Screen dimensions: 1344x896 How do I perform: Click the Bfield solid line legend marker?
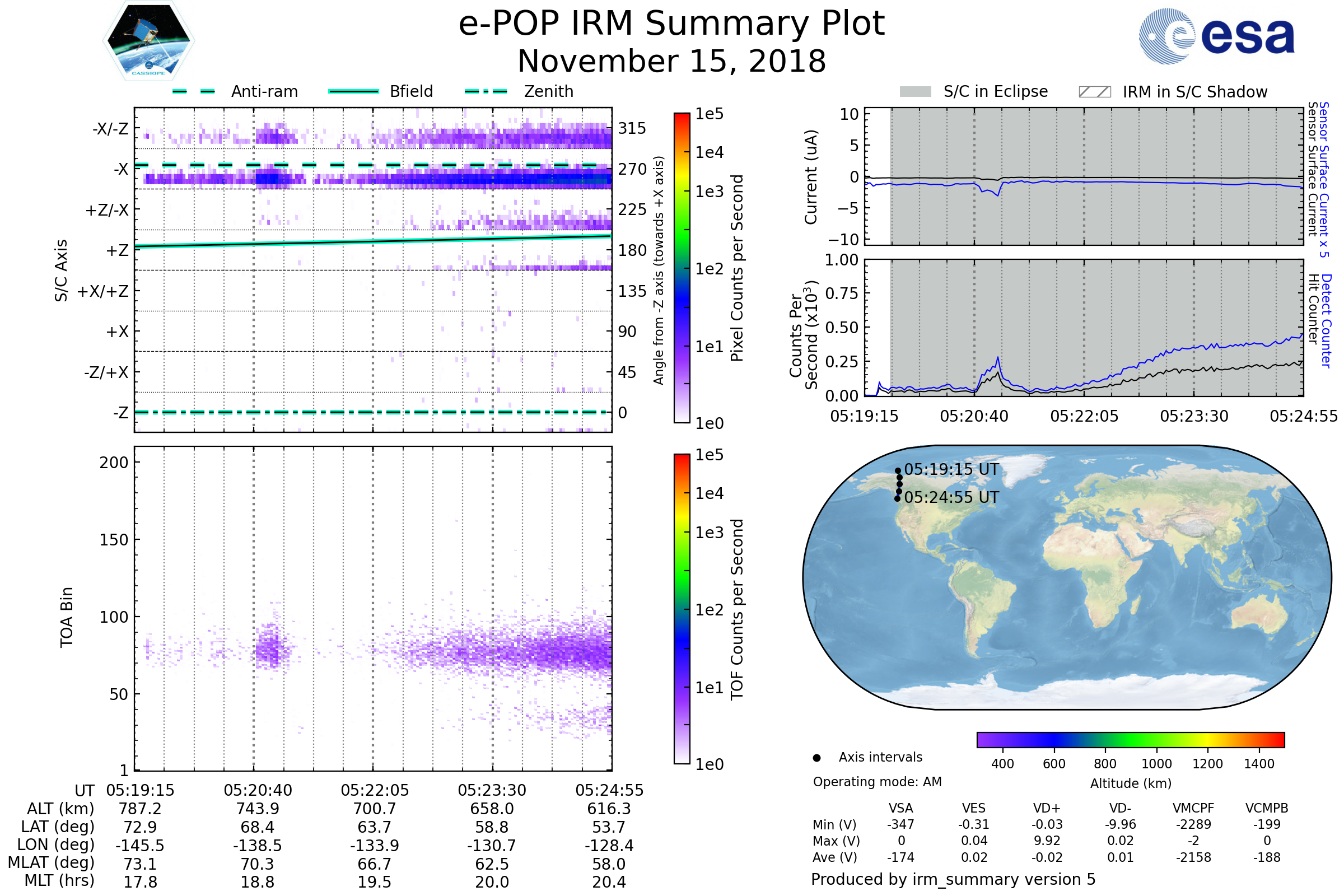pyautogui.click(x=353, y=91)
